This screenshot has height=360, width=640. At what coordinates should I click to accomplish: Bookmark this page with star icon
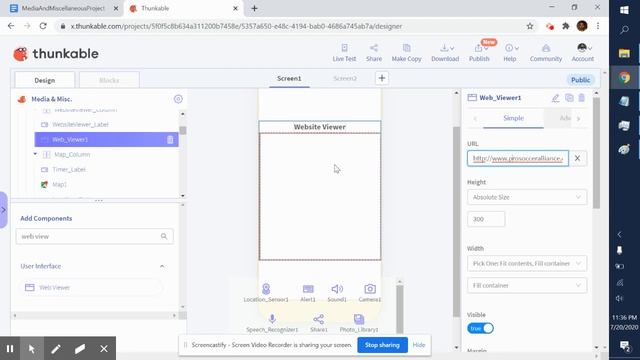[530, 26]
